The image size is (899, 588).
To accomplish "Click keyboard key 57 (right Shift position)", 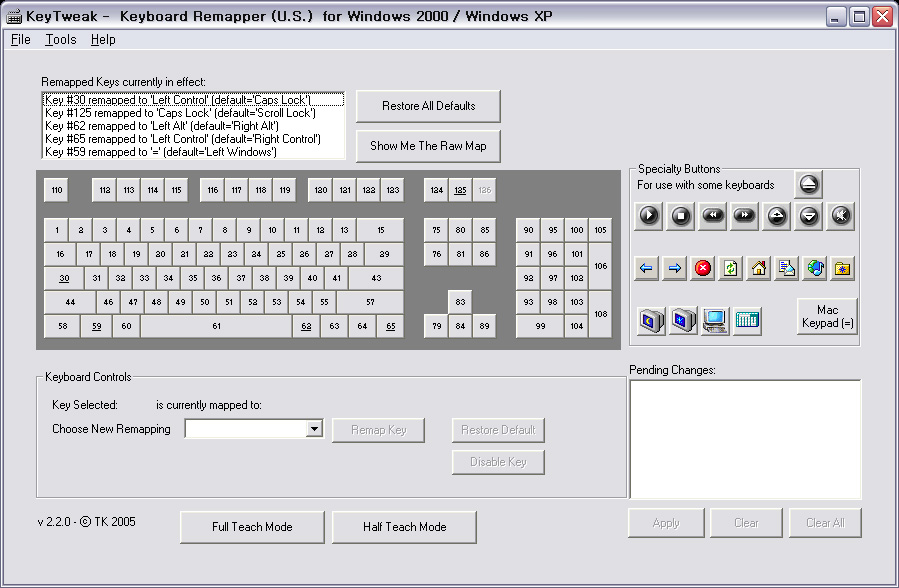I will coord(370,302).
